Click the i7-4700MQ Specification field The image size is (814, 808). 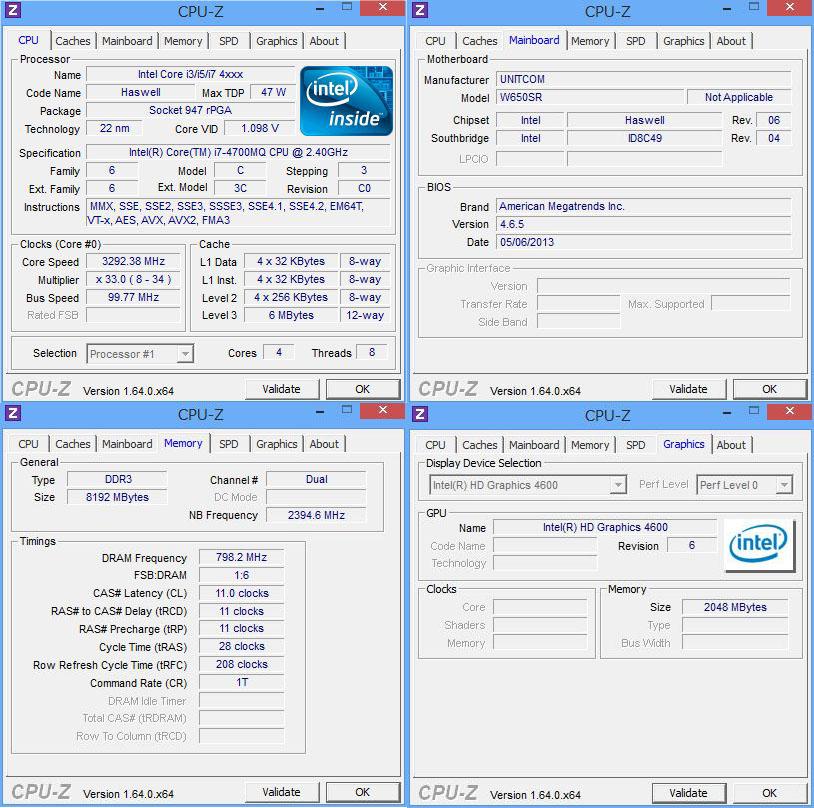click(x=238, y=152)
